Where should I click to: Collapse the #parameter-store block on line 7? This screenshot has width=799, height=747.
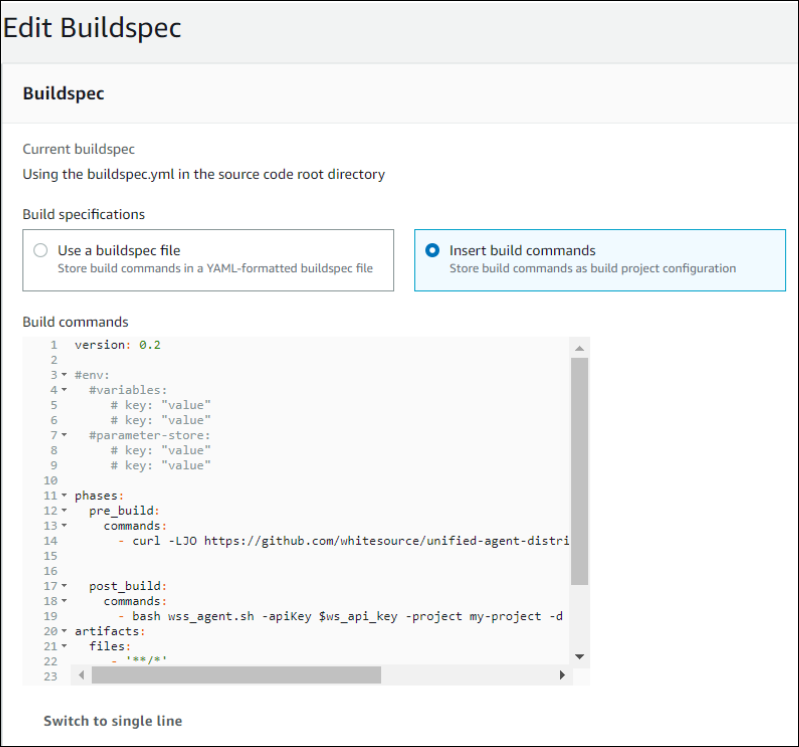pos(64,435)
